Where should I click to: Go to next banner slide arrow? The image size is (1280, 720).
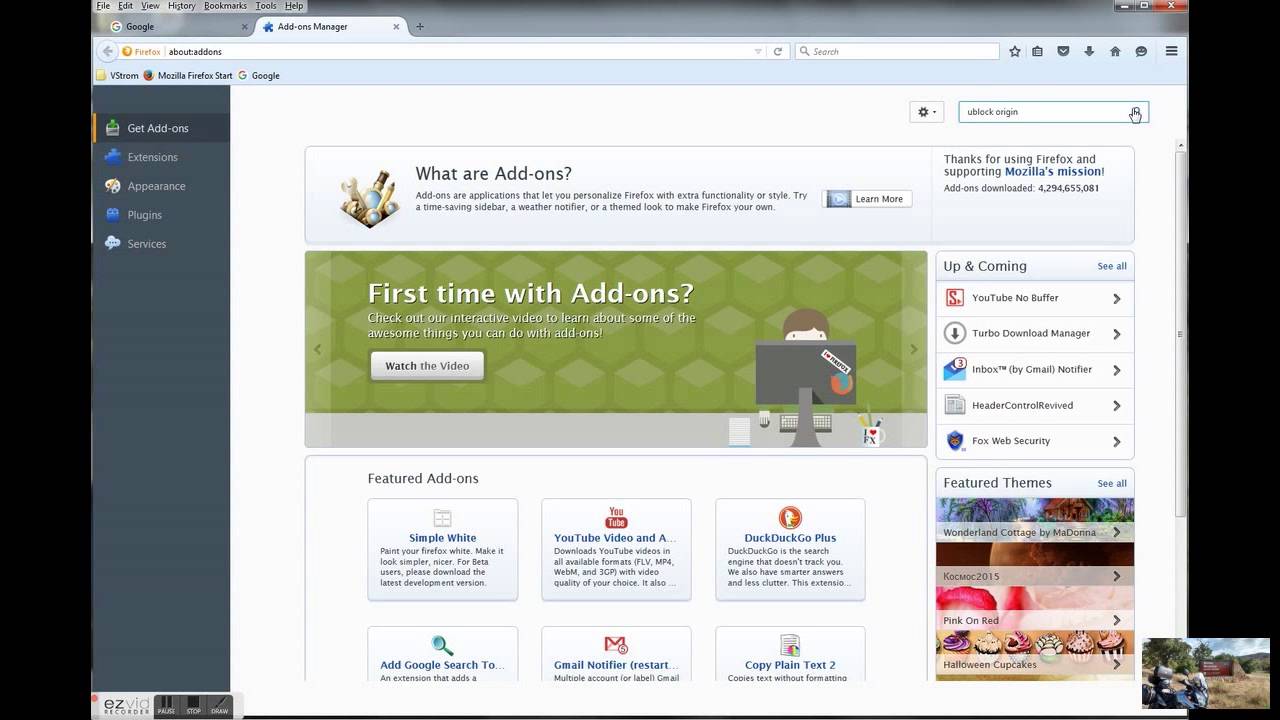(913, 349)
